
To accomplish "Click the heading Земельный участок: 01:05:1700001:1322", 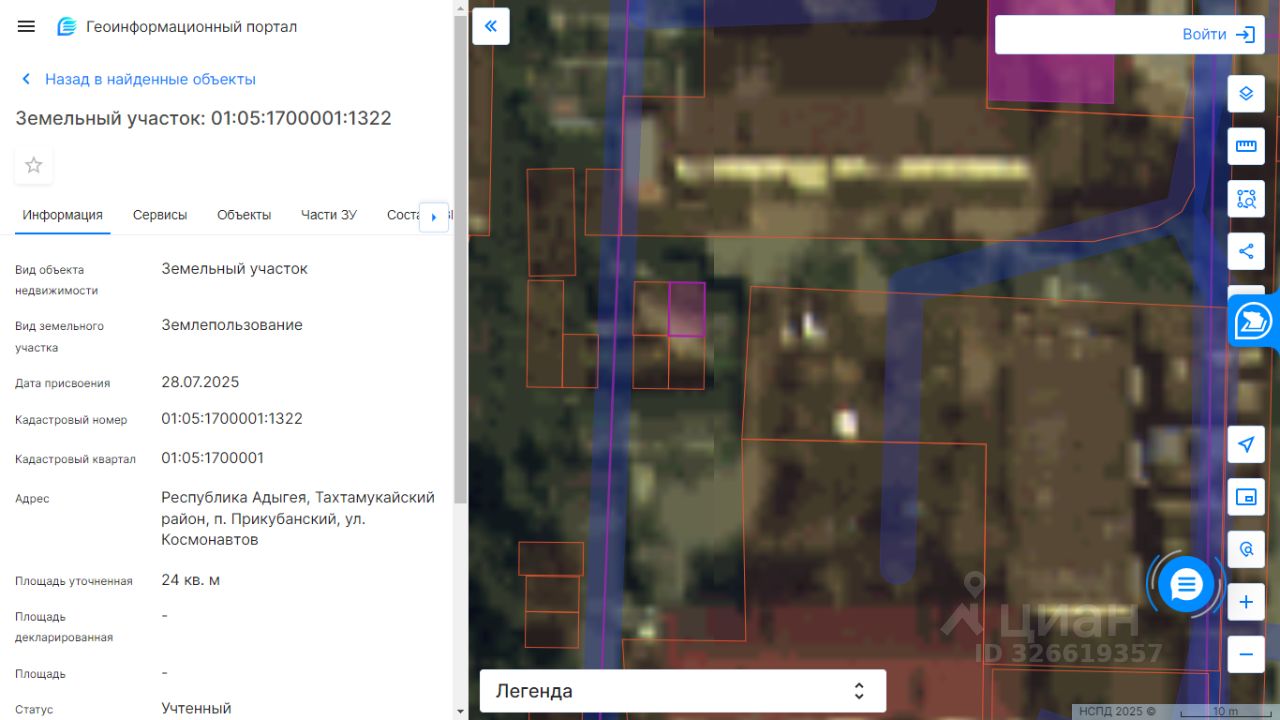I will 203,118.
